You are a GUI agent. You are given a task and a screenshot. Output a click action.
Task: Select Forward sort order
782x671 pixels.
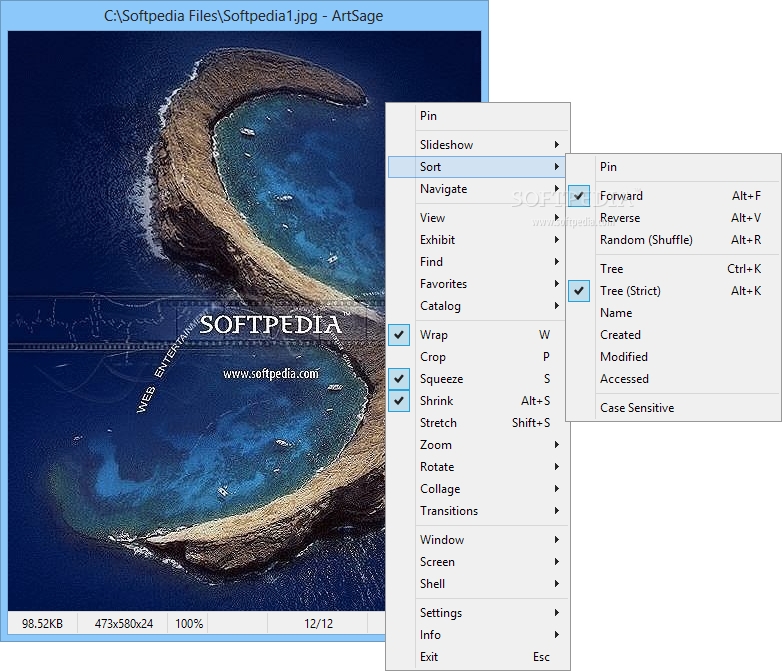point(673,196)
